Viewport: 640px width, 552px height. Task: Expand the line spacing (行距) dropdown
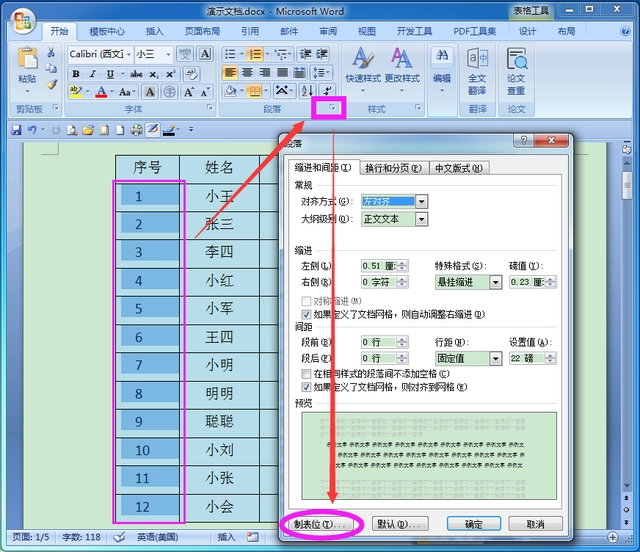click(496, 358)
